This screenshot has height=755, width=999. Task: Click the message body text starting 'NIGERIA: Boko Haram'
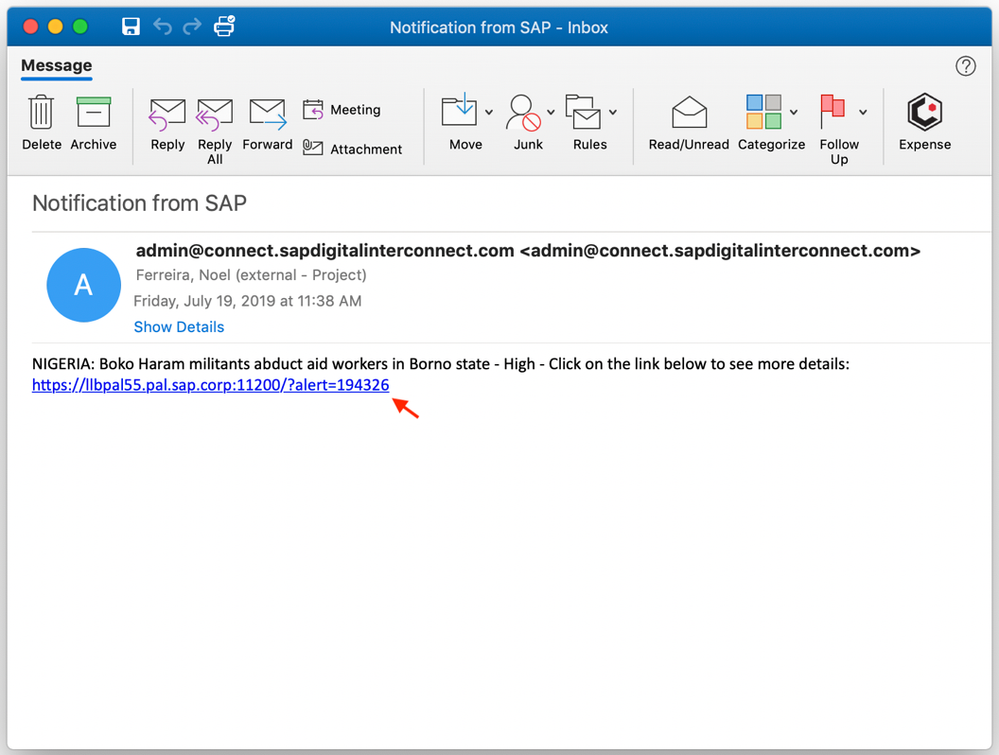(440, 364)
